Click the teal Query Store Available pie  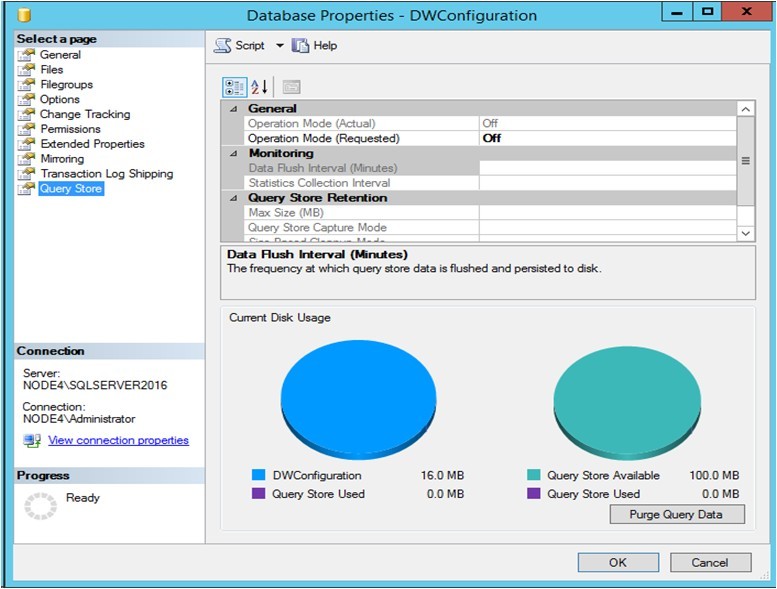click(627, 403)
